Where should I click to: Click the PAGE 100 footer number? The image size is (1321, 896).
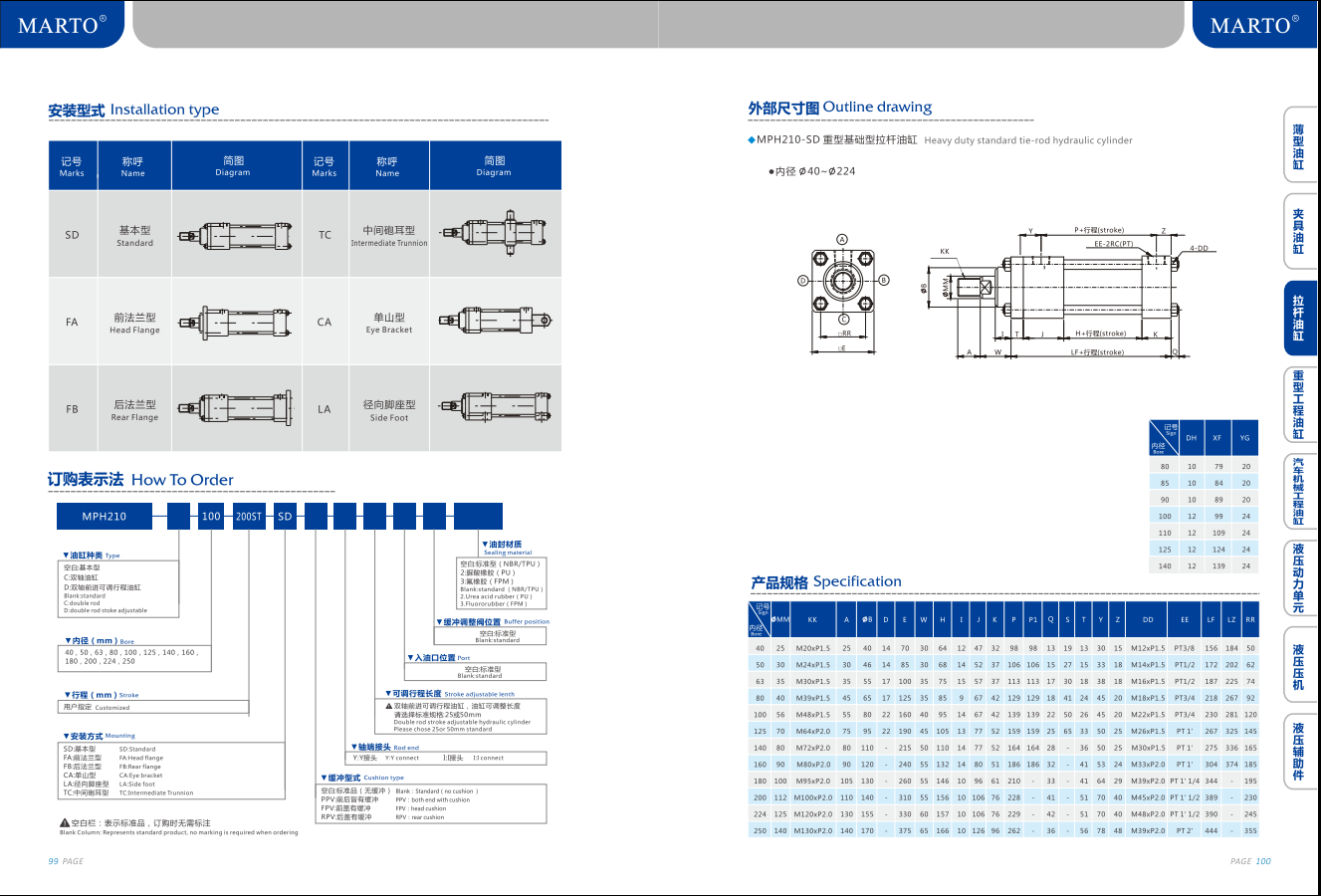(1250, 861)
